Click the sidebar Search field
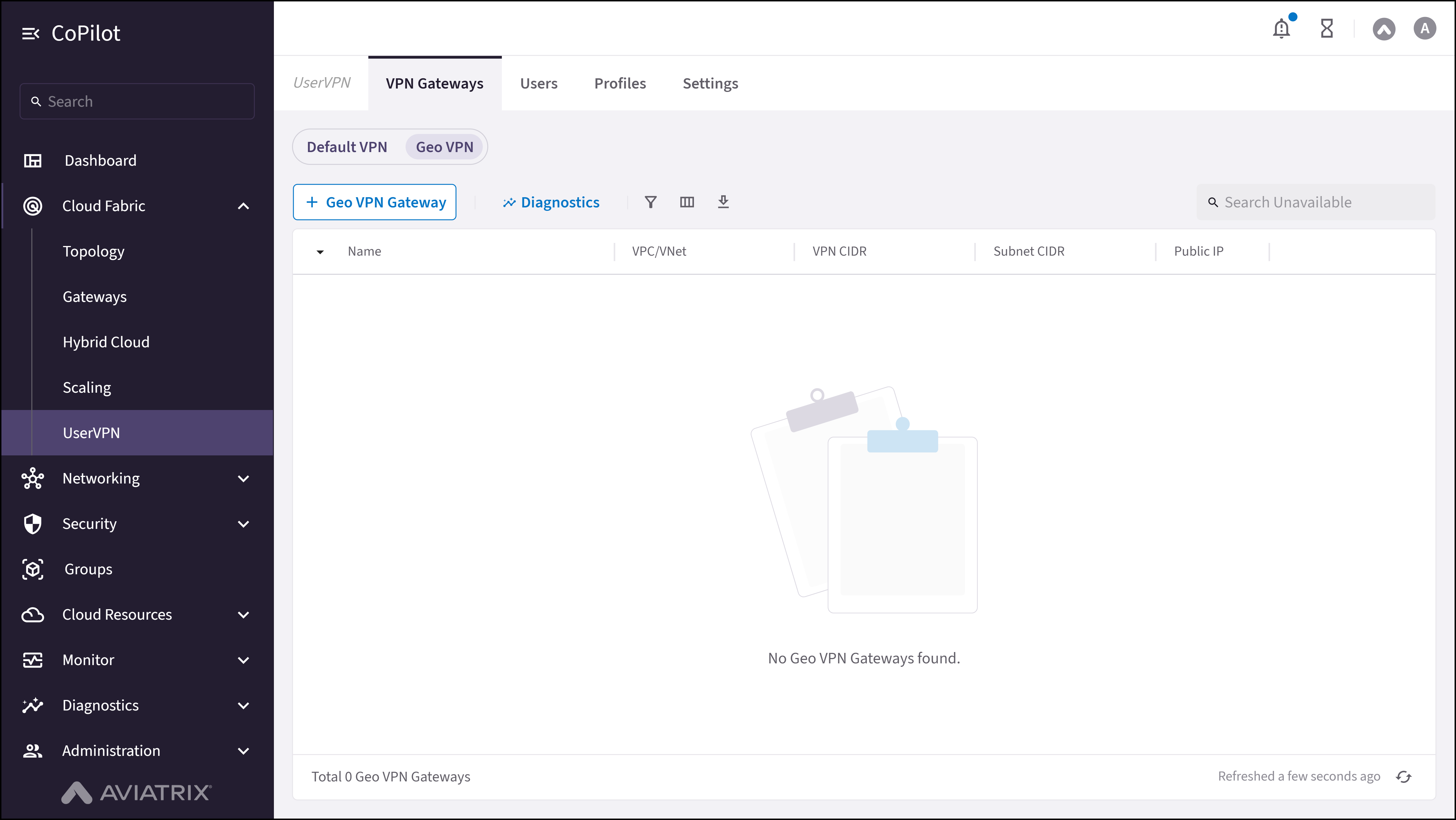The width and height of the screenshot is (1456, 820). (x=137, y=101)
